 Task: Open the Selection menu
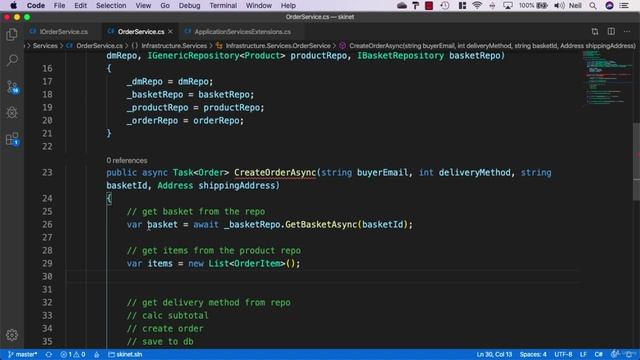(x=111, y=5)
